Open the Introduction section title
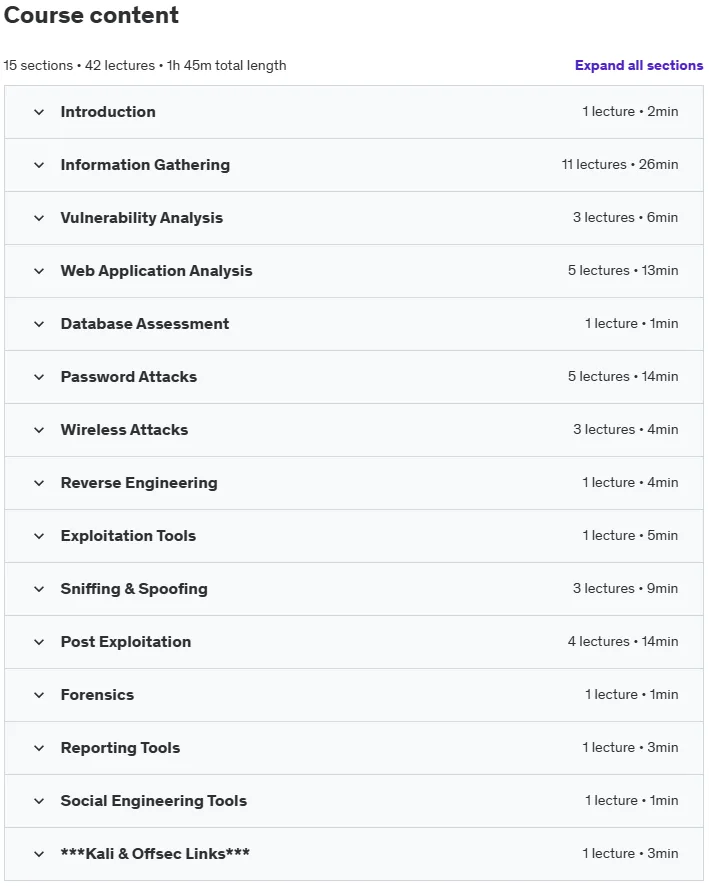Viewport: 709px width, 886px height. click(108, 112)
